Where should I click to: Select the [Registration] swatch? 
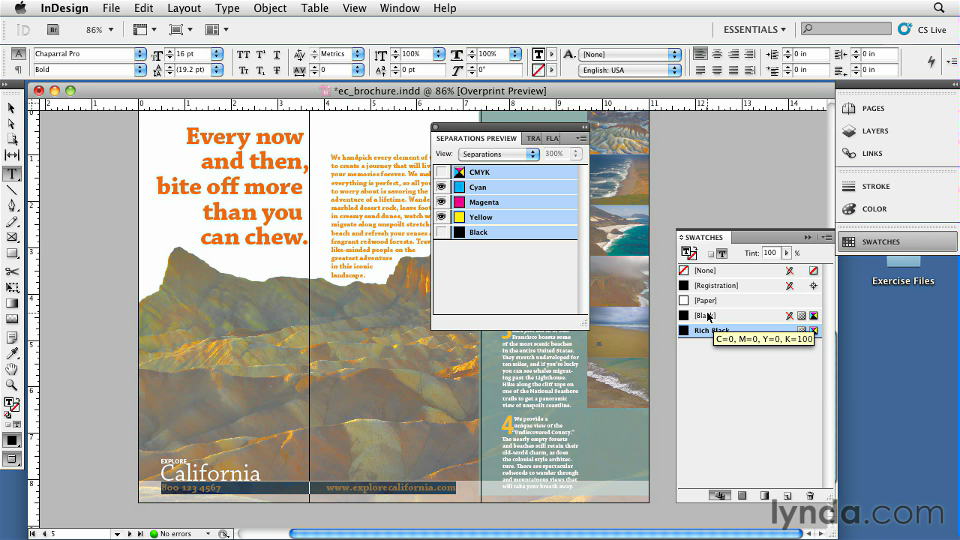tap(749, 285)
